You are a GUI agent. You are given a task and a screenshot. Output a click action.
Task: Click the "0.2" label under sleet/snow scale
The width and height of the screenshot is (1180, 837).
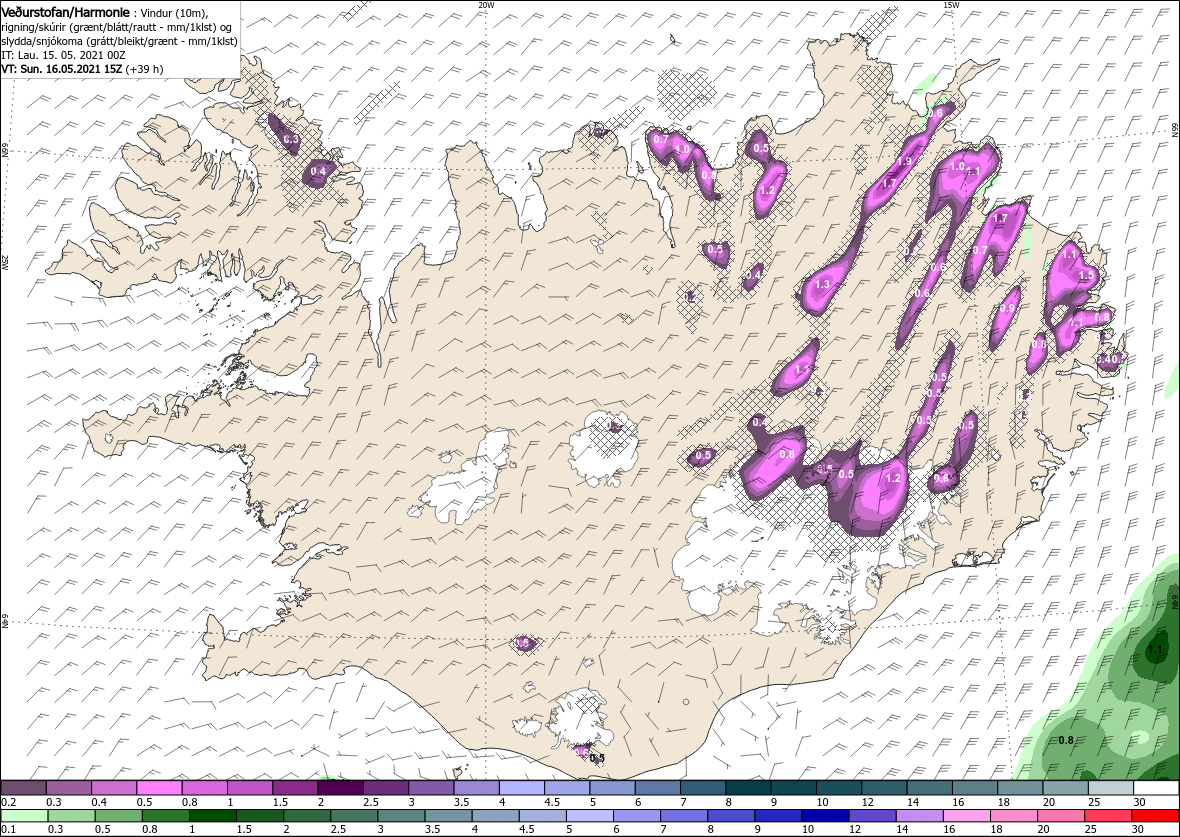(x=8, y=802)
